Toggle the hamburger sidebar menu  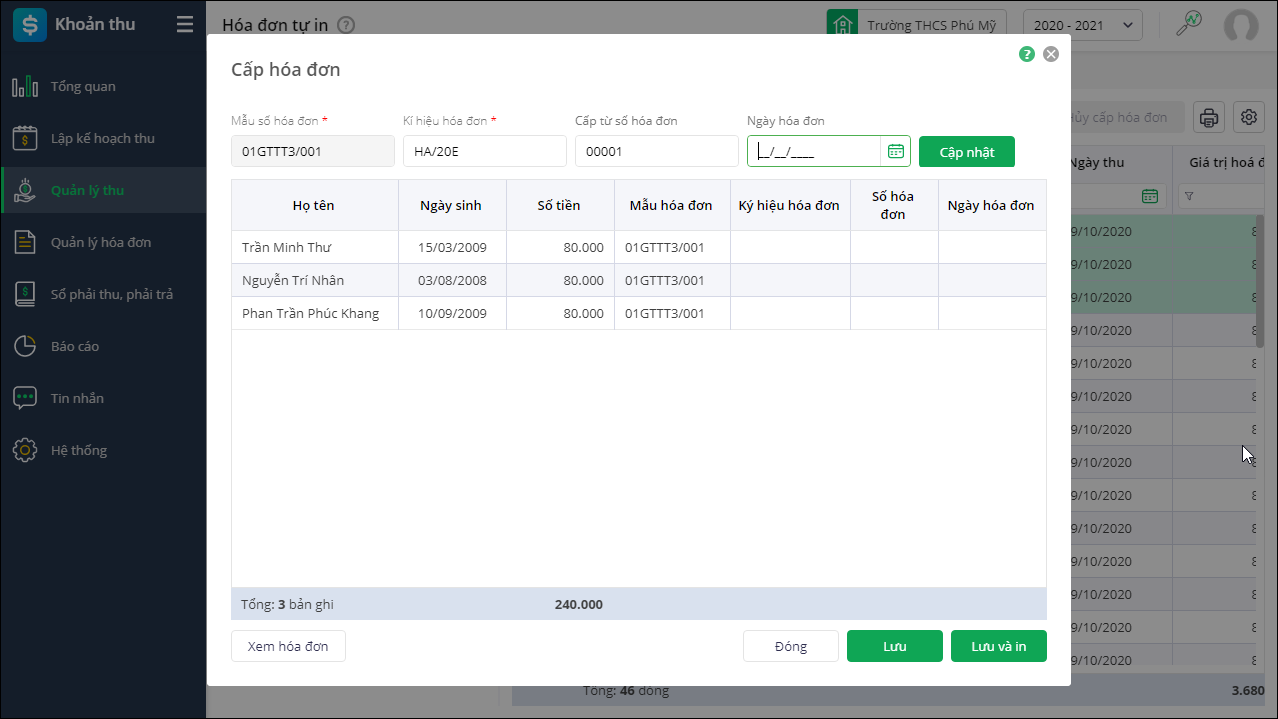coord(185,25)
